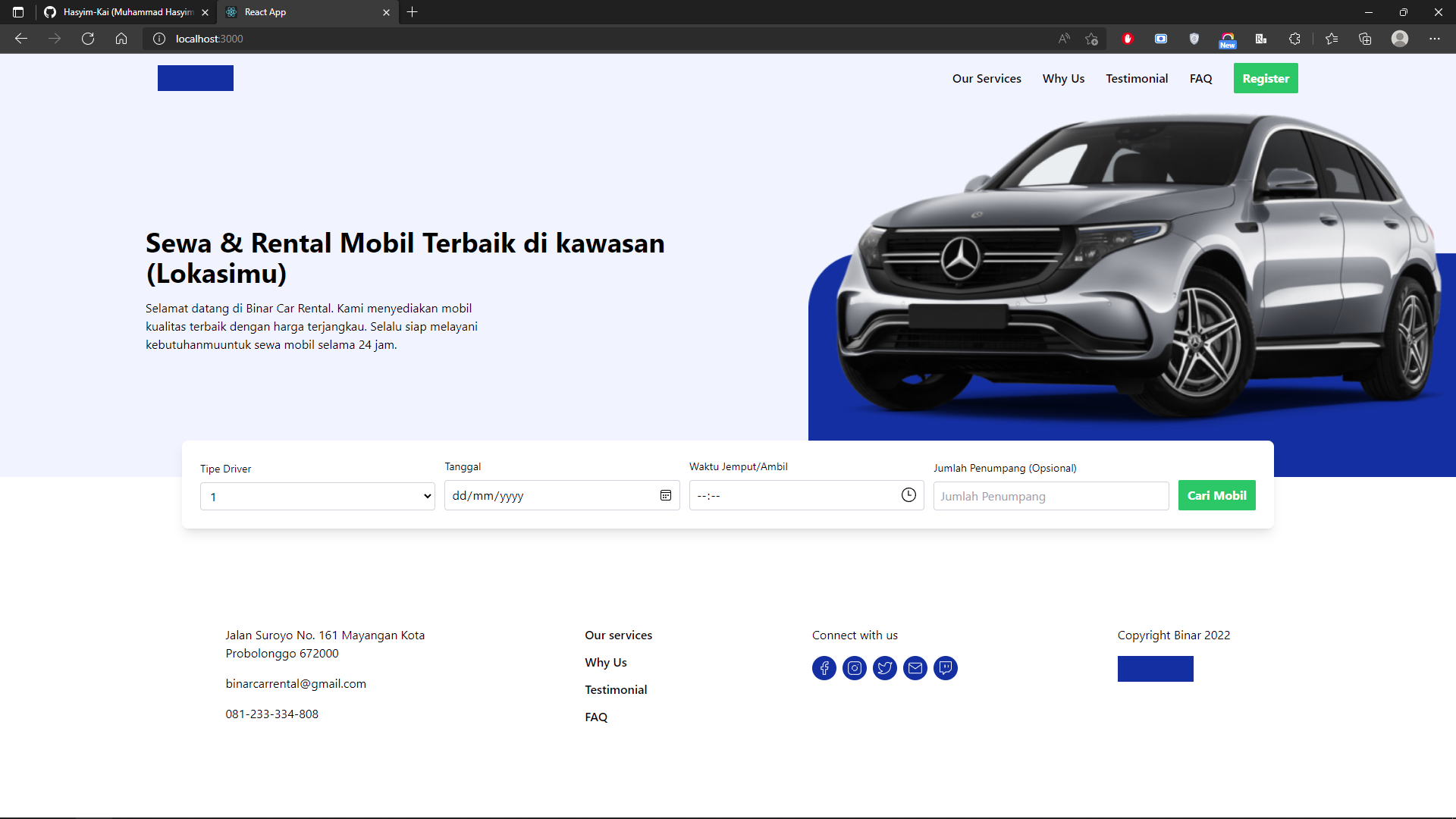Click the Our Services navigation menu item
Image resolution: width=1456 pixels, height=819 pixels.
point(986,78)
